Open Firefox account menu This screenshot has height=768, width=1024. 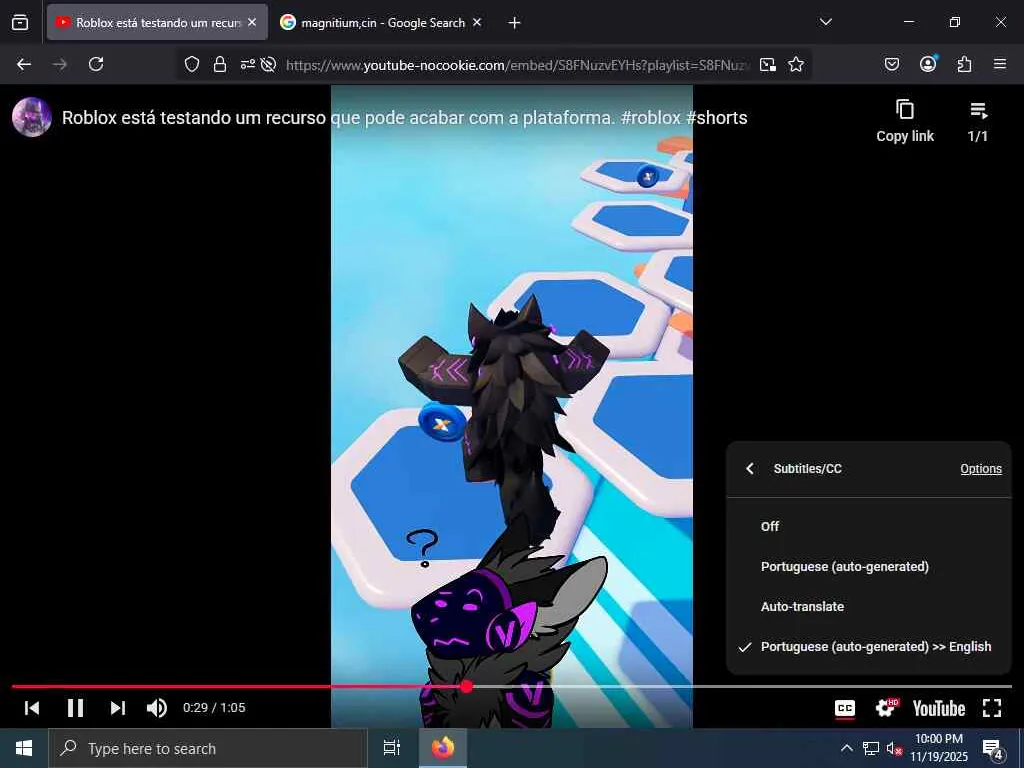click(x=928, y=64)
